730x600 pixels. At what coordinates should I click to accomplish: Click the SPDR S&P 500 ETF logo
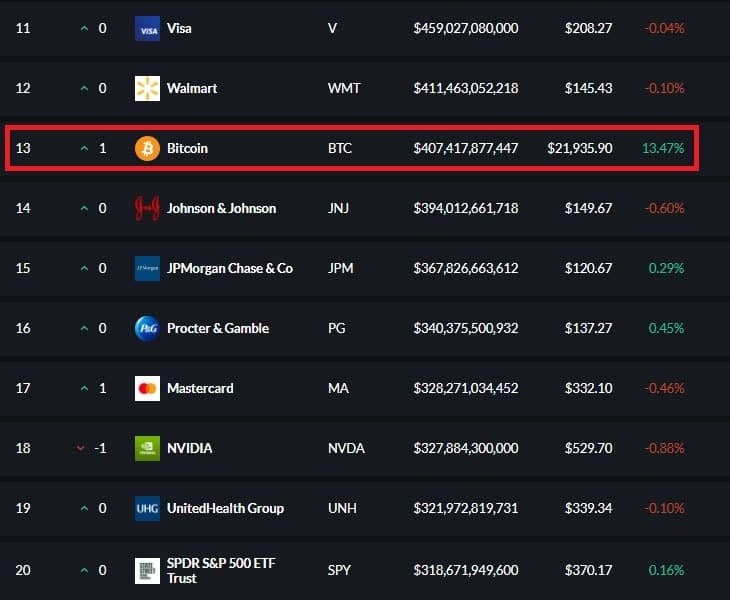tap(147, 571)
